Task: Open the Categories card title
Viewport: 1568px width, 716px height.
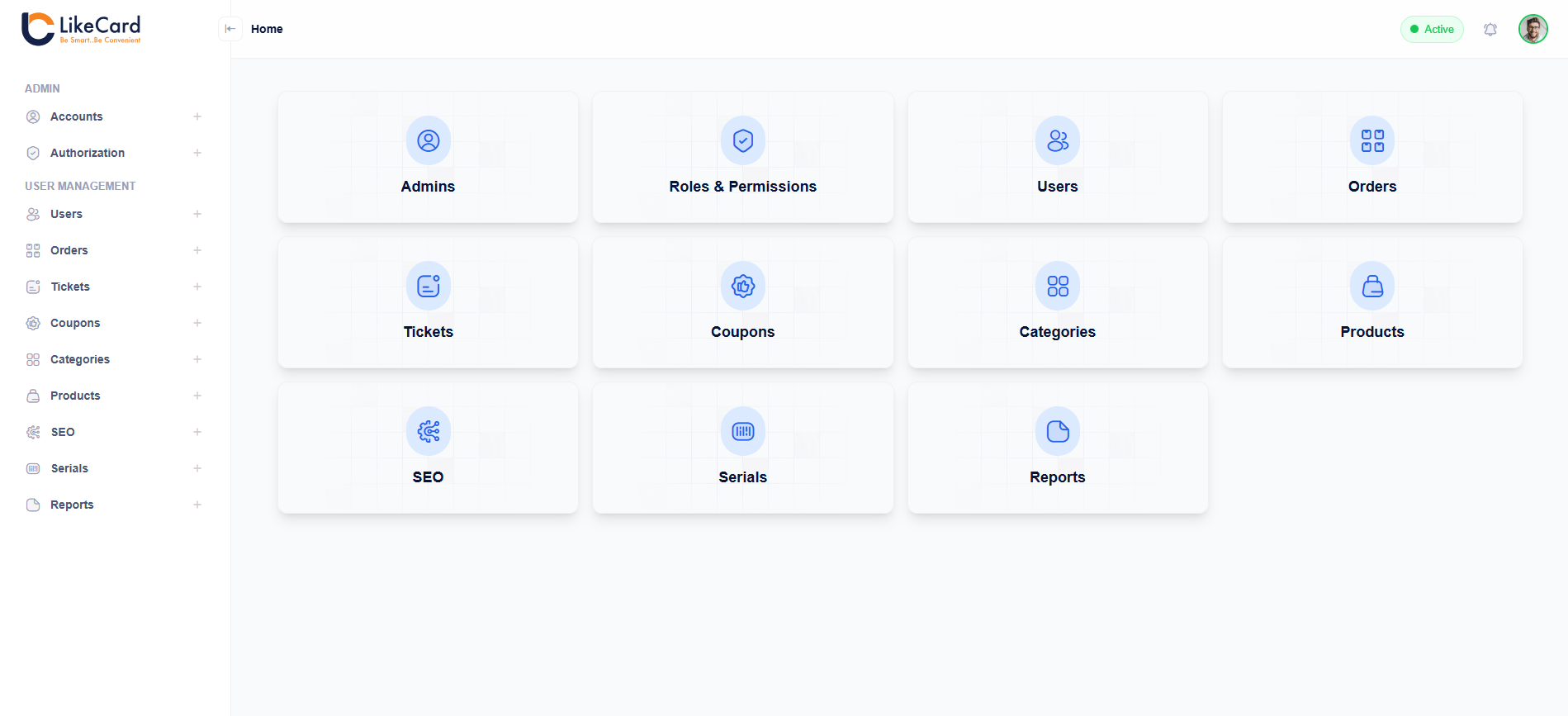Action: (1057, 332)
